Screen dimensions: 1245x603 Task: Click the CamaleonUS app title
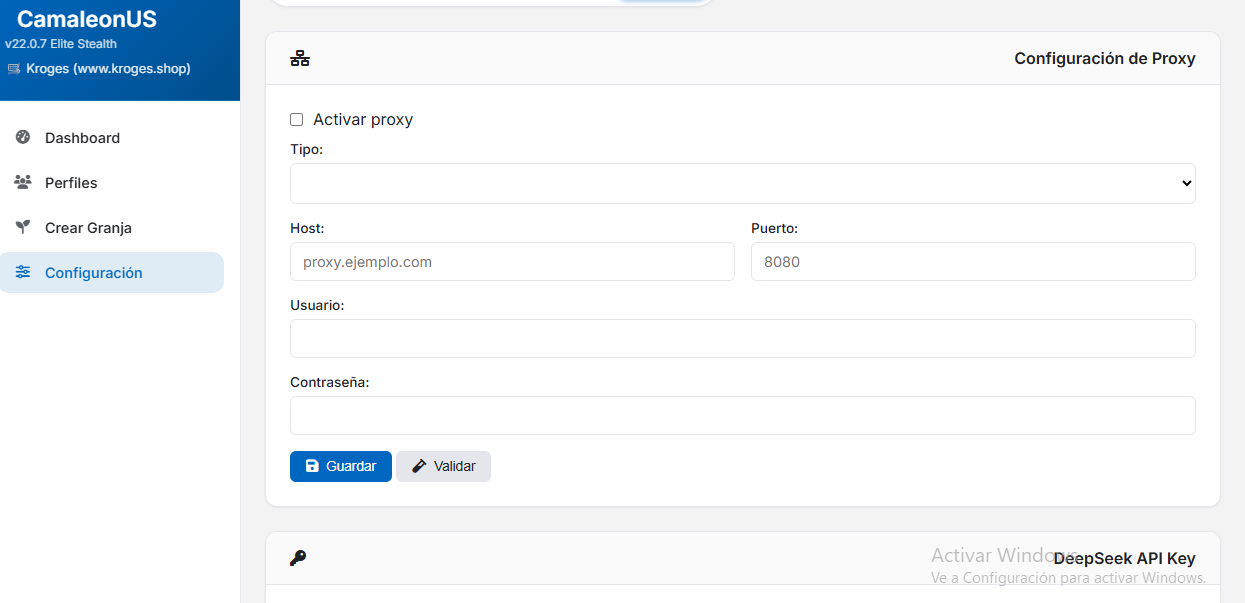click(x=87, y=19)
